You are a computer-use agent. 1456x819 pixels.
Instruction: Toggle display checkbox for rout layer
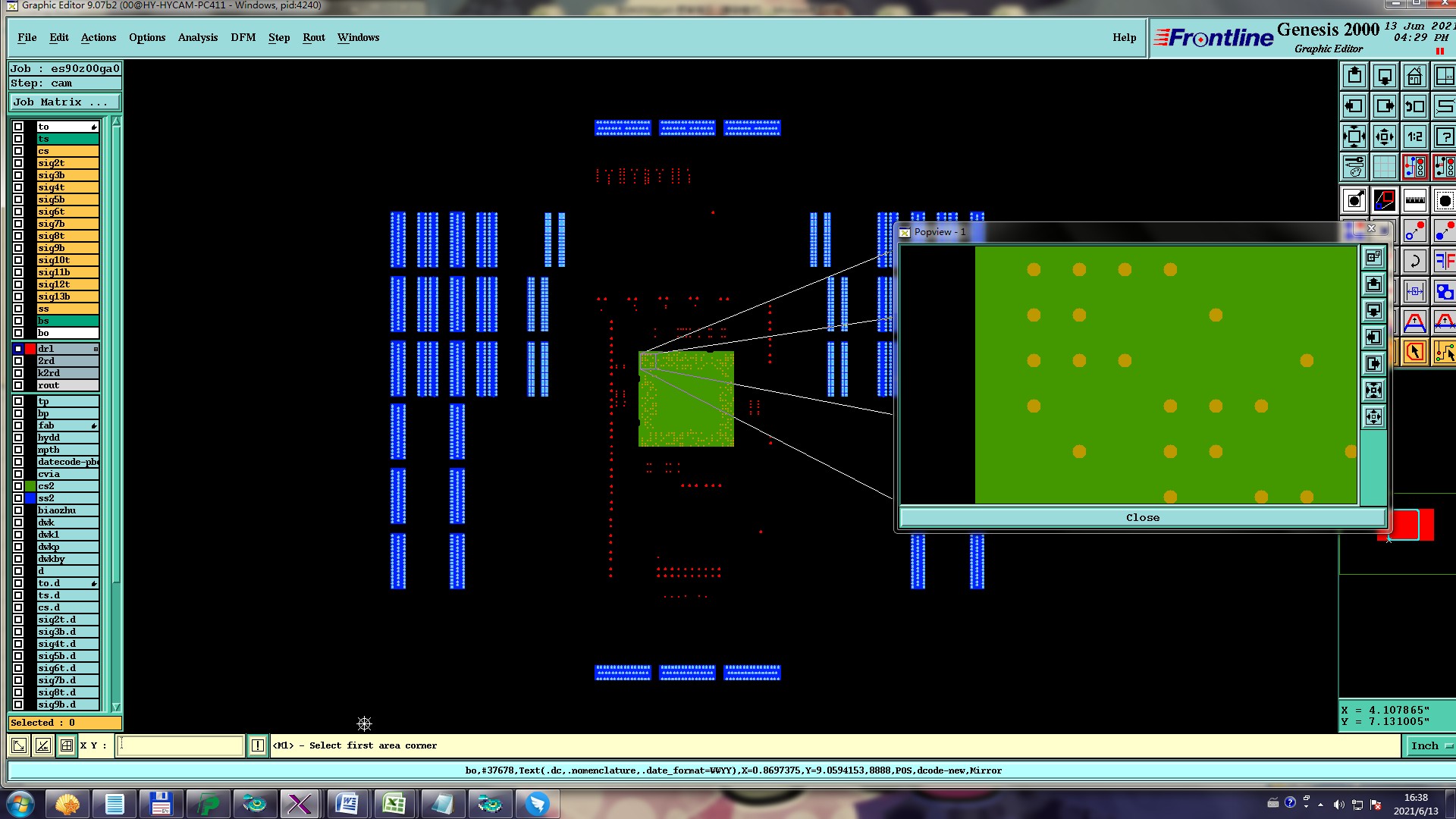point(18,385)
